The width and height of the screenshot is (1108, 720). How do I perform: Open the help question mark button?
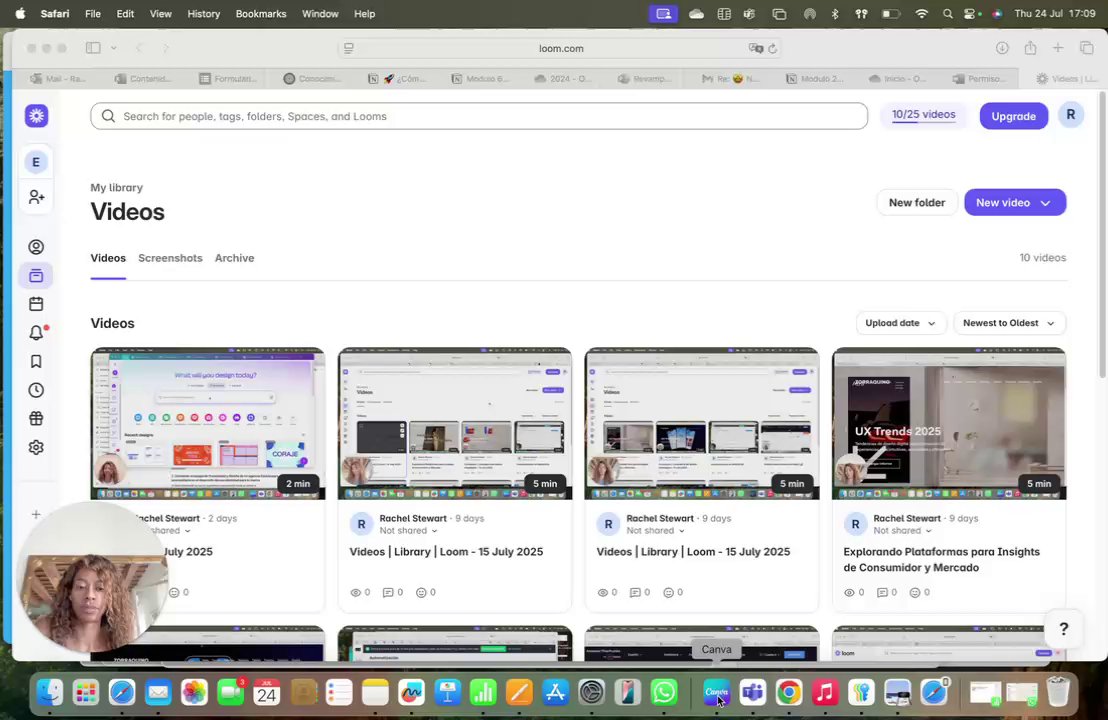click(1063, 629)
